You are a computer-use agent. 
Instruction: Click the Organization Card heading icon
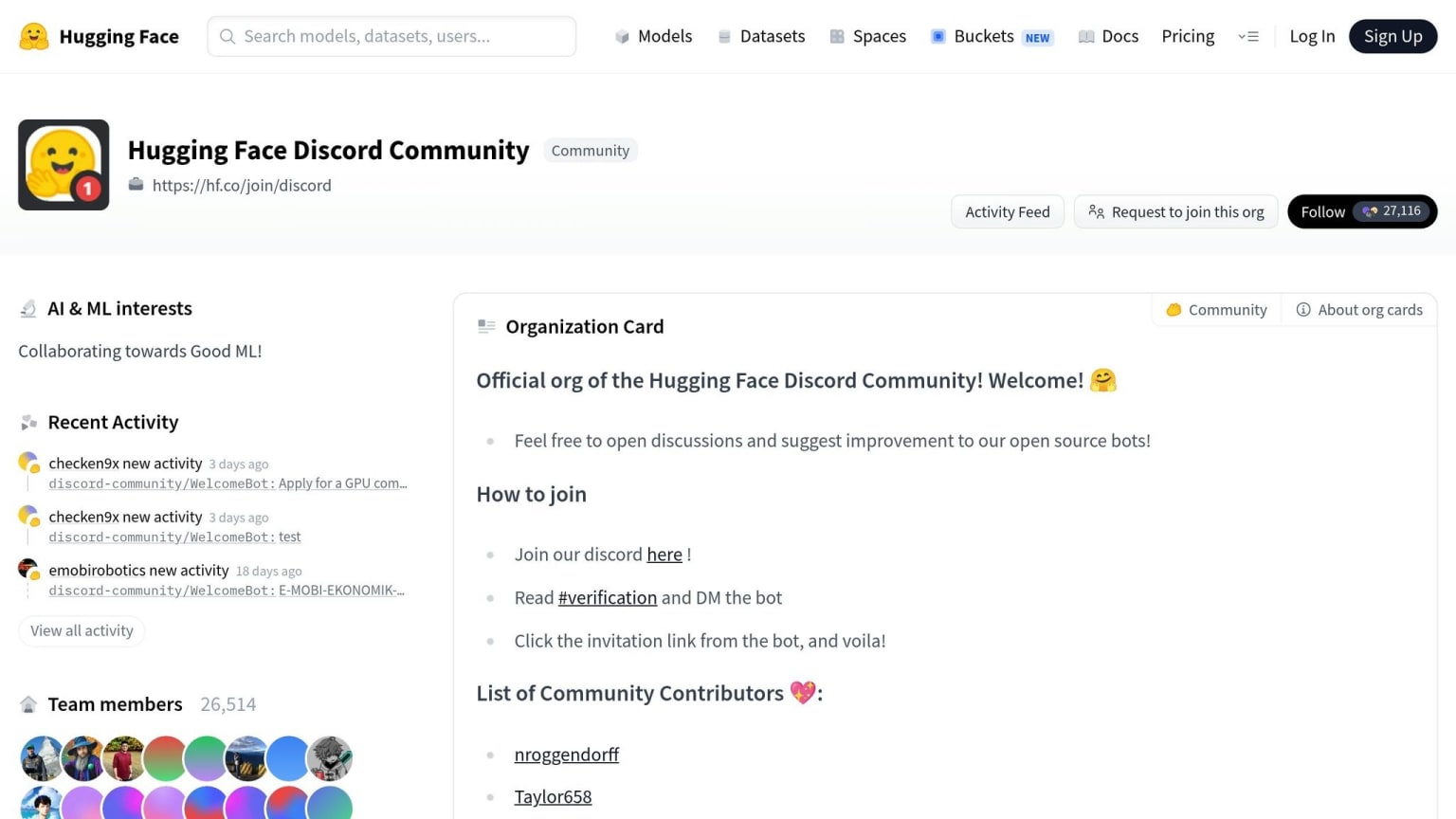(x=486, y=326)
